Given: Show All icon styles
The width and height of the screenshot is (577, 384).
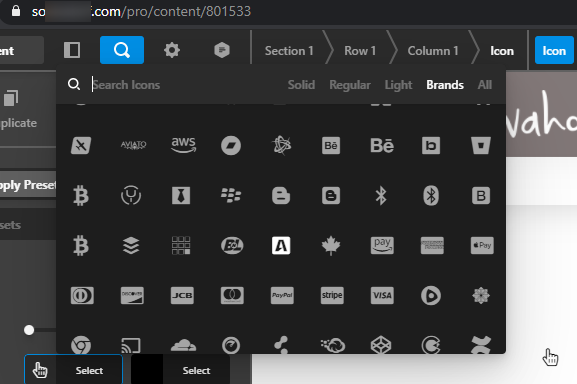Looking at the screenshot, I should [485, 85].
